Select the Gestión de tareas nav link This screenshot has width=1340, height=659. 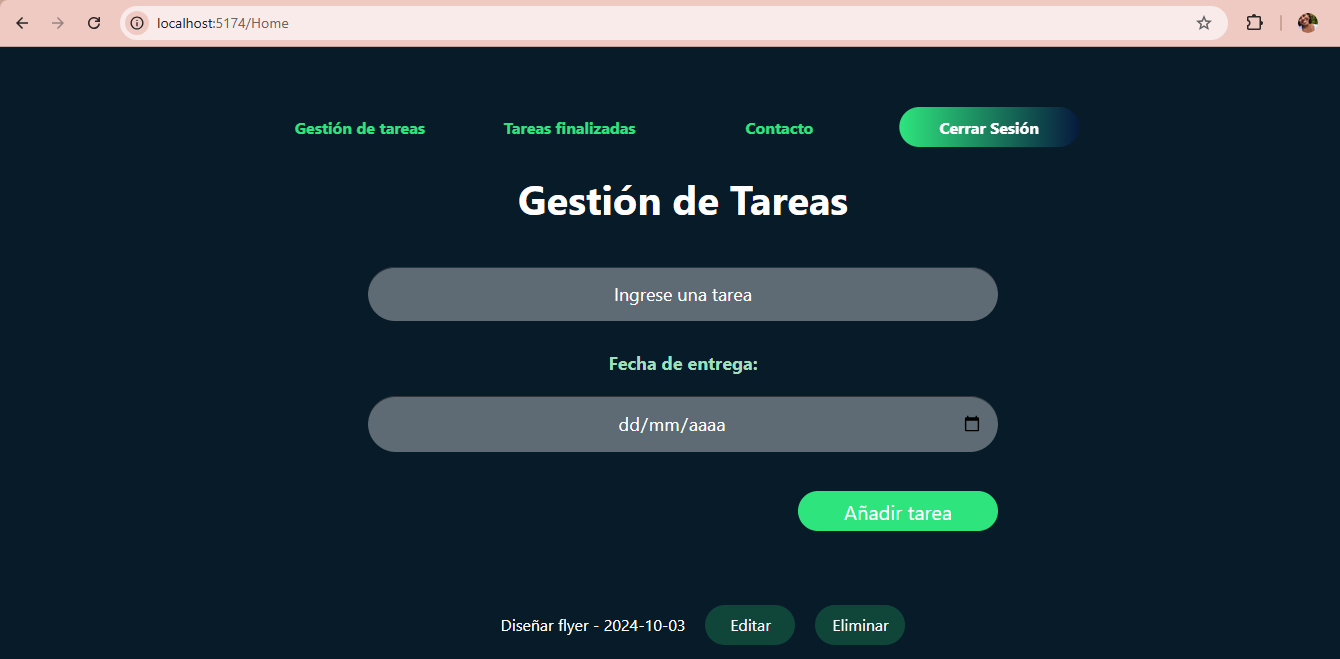click(359, 128)
